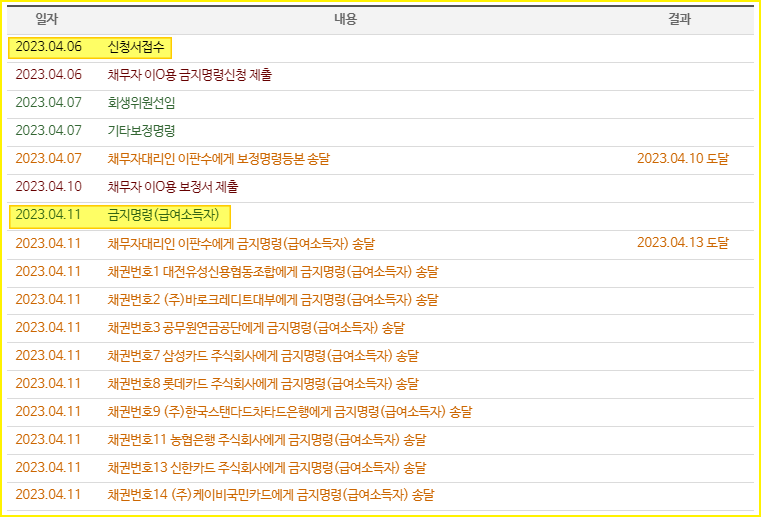Click date 2023.04.06 of 신청서접수 row
The image size is (761, 517).
[49, 47]
